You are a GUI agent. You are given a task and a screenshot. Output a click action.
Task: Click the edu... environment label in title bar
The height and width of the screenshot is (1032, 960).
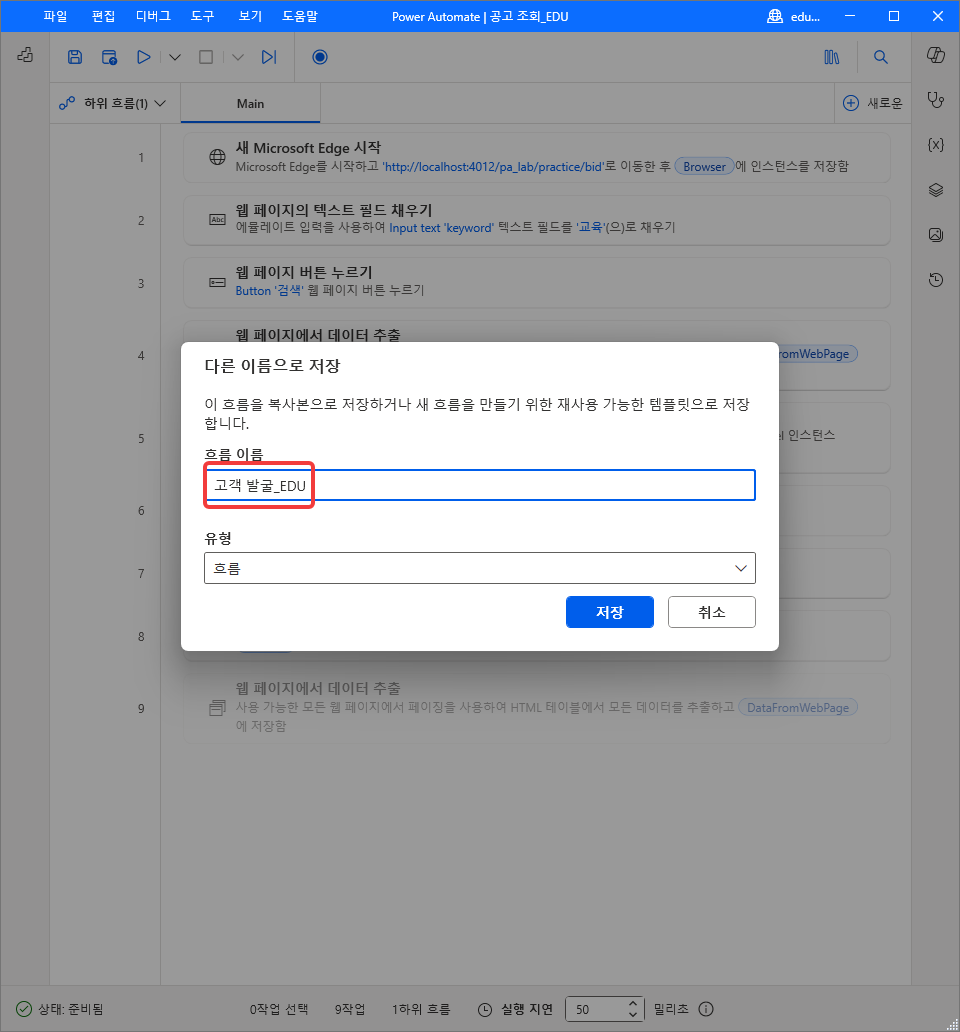click(805, 17)
